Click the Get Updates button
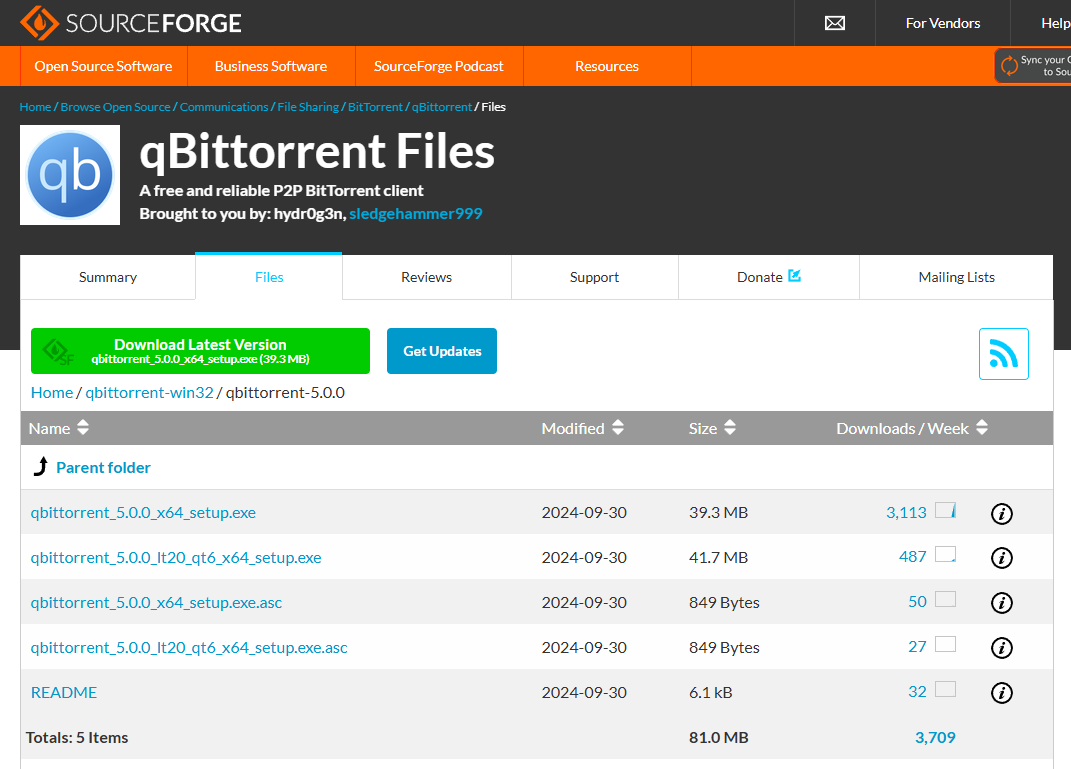1071x769 pixels. pos(442,351)
